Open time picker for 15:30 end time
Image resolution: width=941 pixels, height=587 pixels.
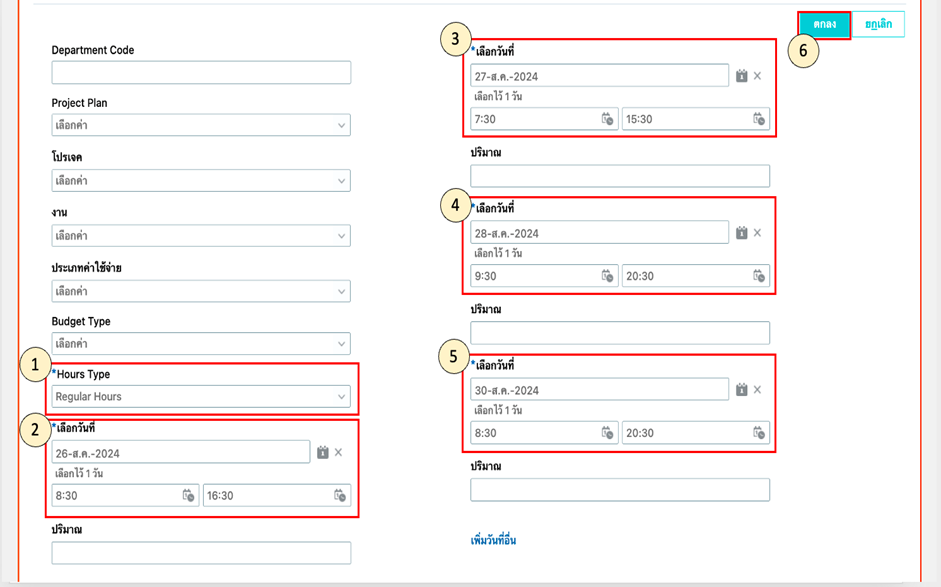(x=759, y=119)
